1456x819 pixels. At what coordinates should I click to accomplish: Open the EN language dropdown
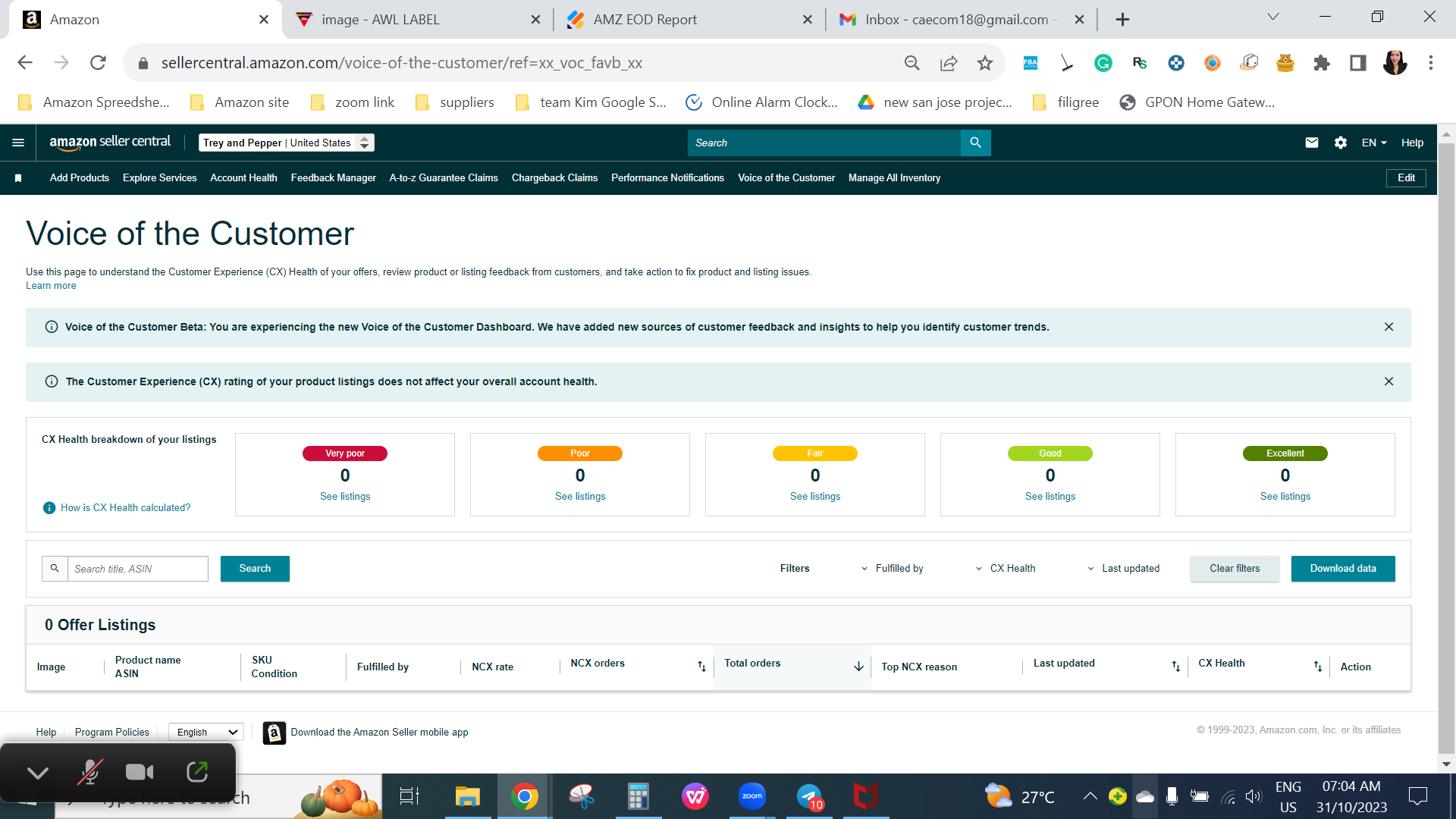(1374, 143)
